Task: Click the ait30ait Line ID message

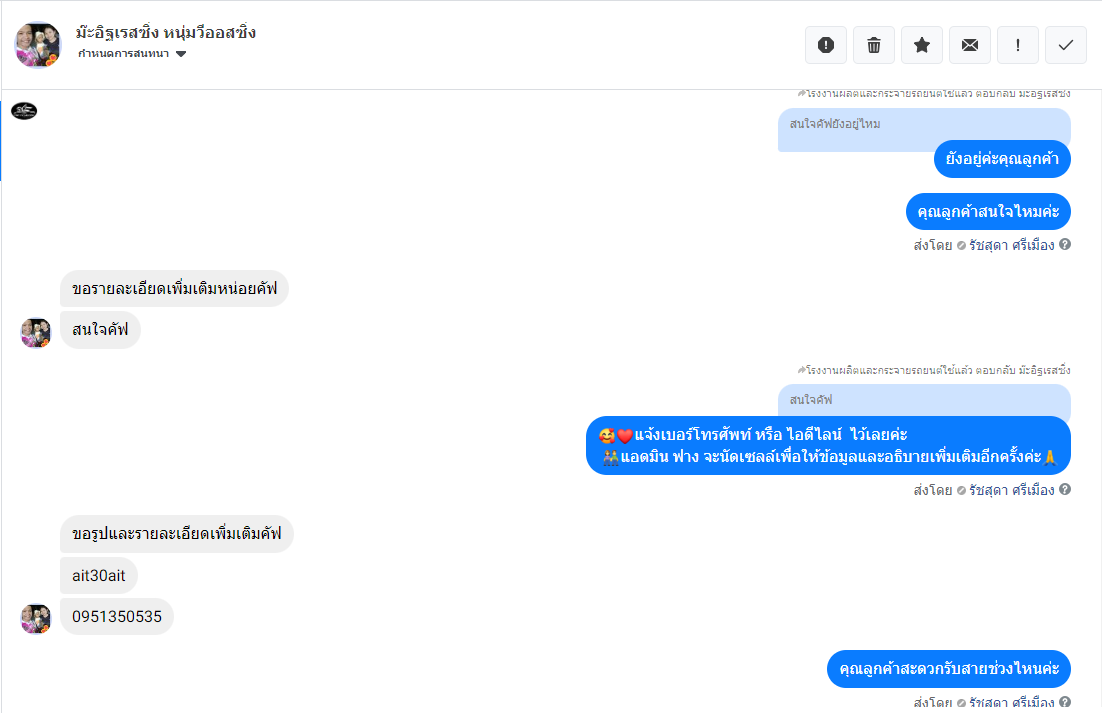Action: point(98,575)
